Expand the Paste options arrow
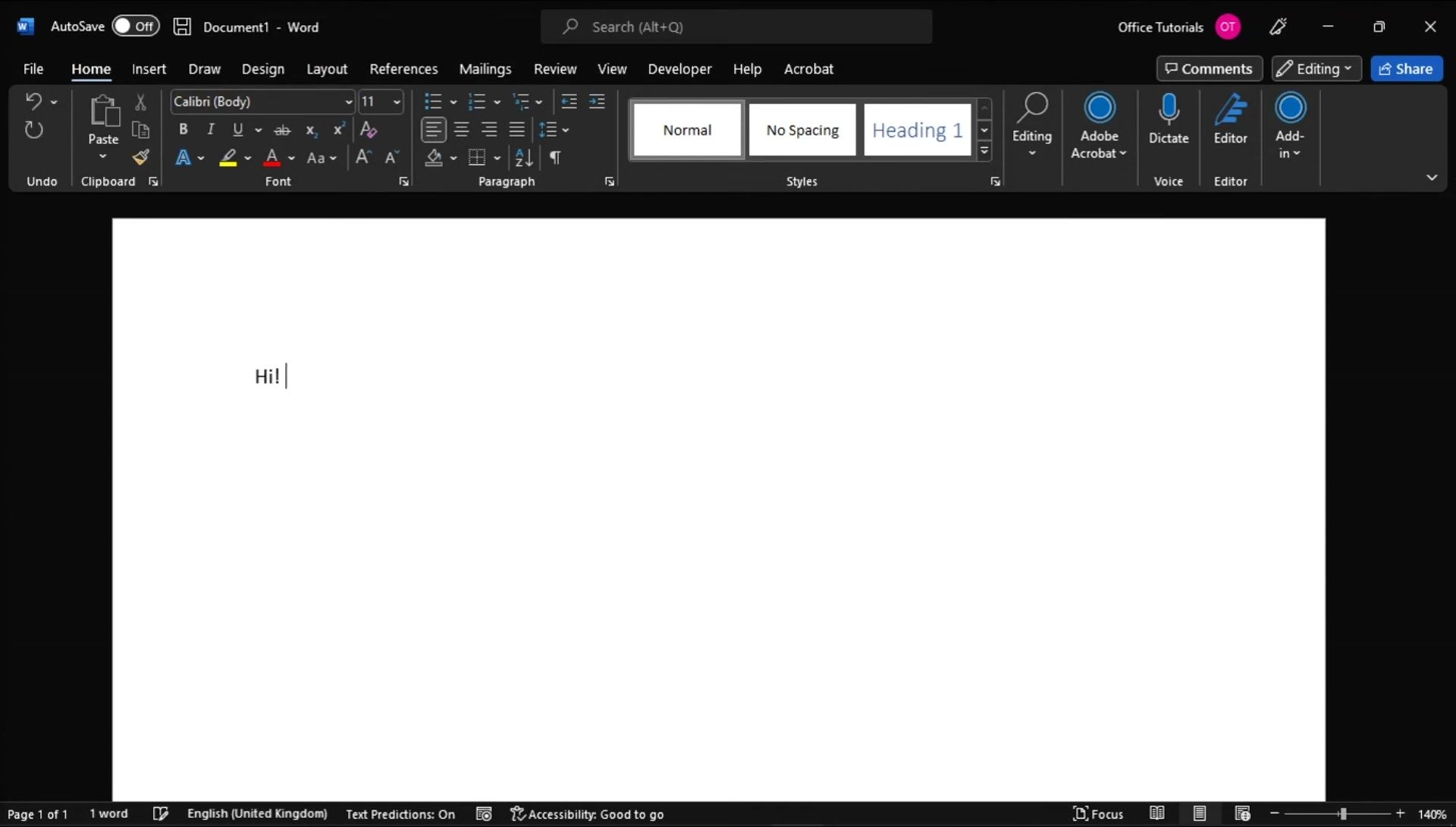Viewport: 1456px width, 827px height. coord(103,156)
